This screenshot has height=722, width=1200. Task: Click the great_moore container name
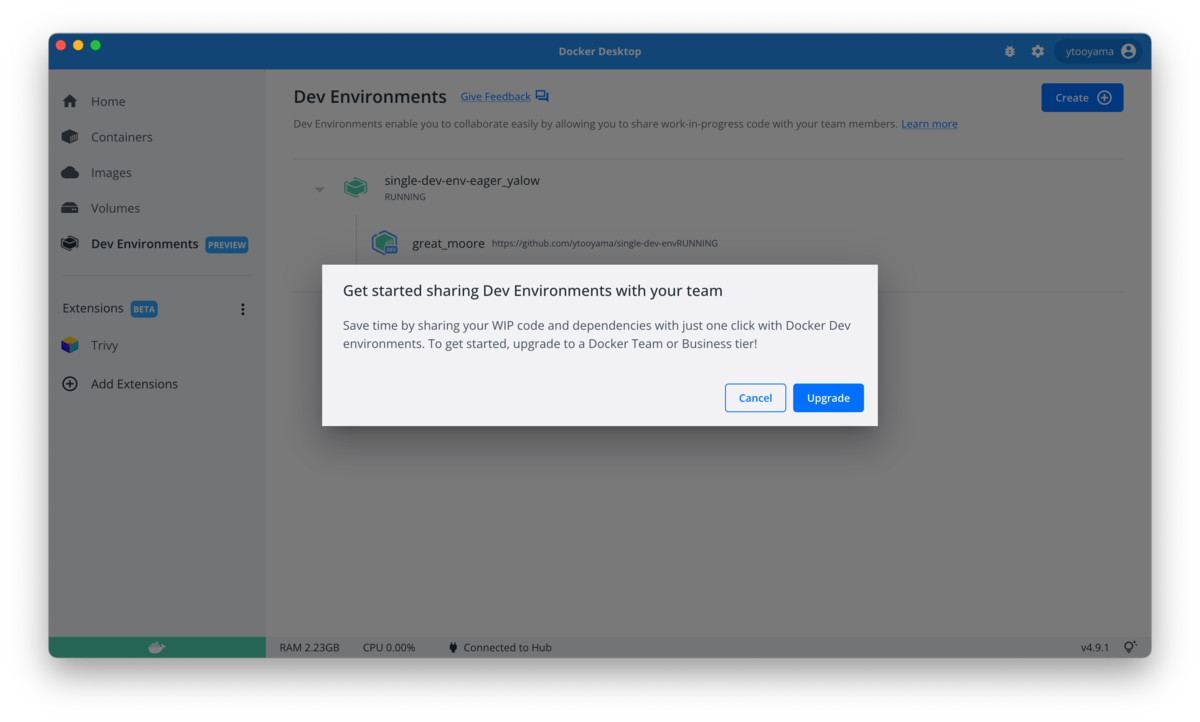coord(448,243)
